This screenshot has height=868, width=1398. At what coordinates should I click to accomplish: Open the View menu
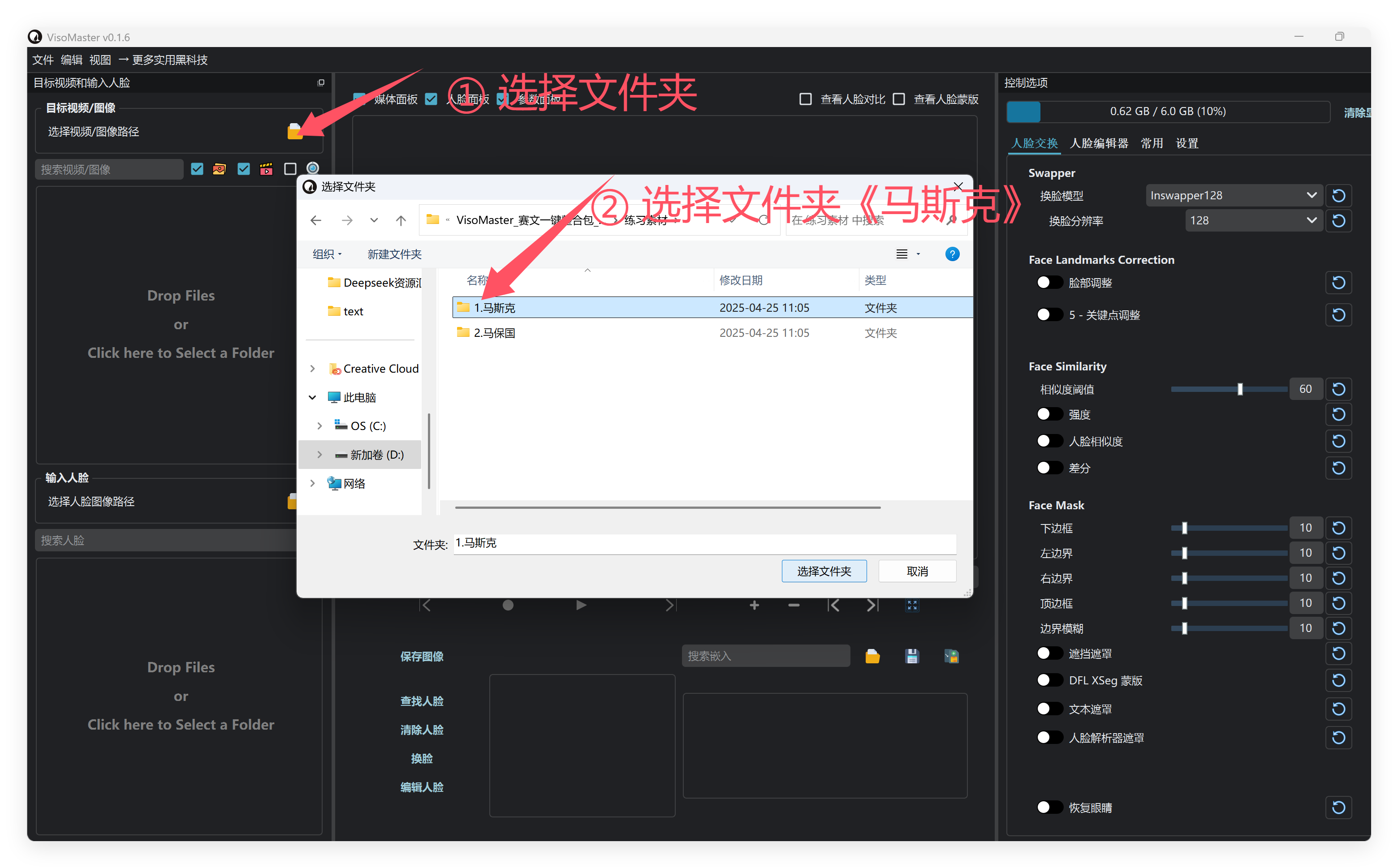point(100,60)
